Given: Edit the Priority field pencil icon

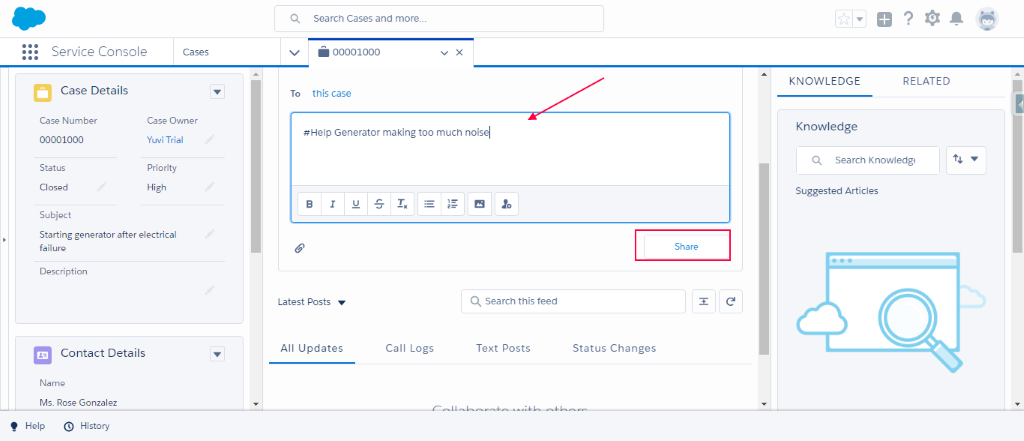Looking at the screenshot, I should [209, 187].
